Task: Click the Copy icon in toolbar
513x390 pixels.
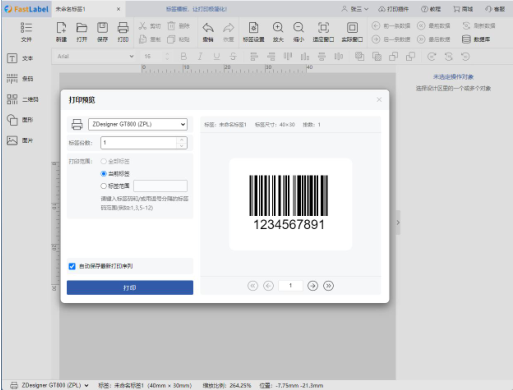Action: [x=142, y=39]
